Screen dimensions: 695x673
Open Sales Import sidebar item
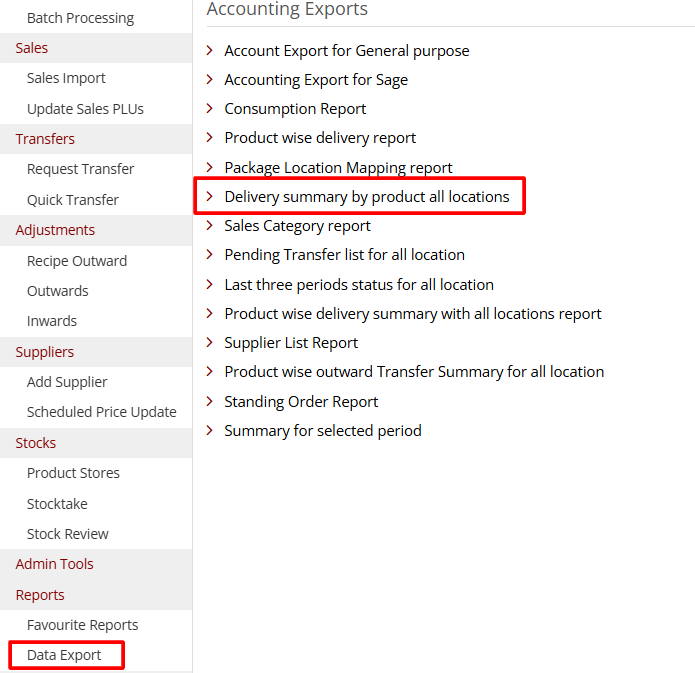click(66, 78)
